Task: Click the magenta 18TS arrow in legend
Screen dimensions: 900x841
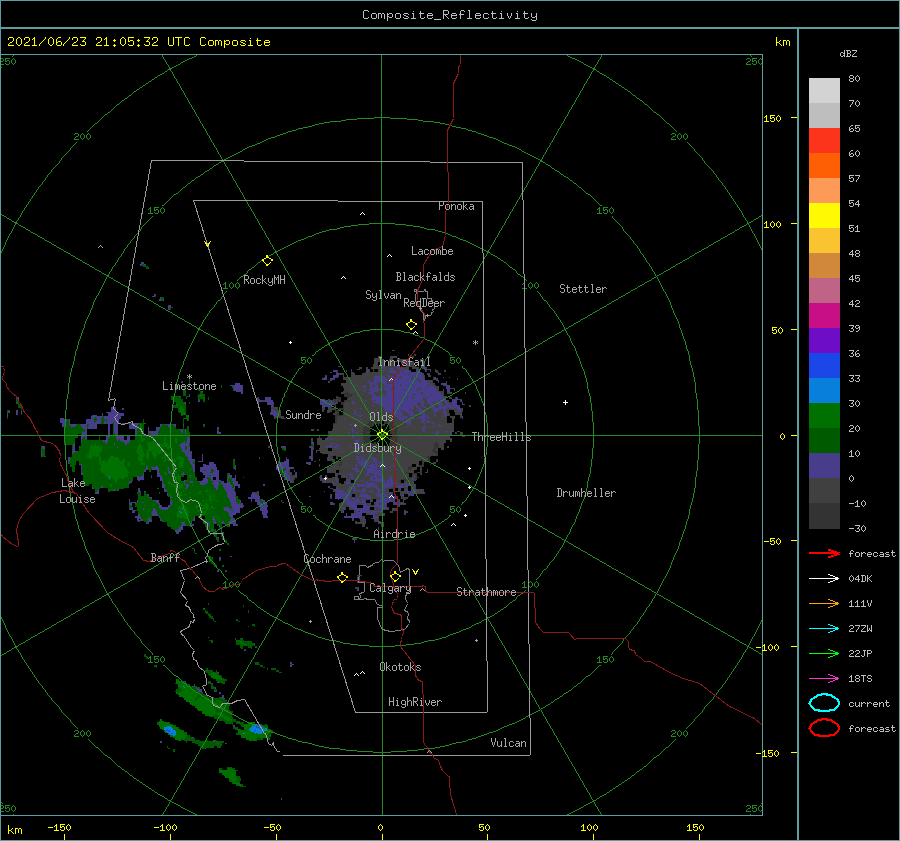Action: (825, 679)
